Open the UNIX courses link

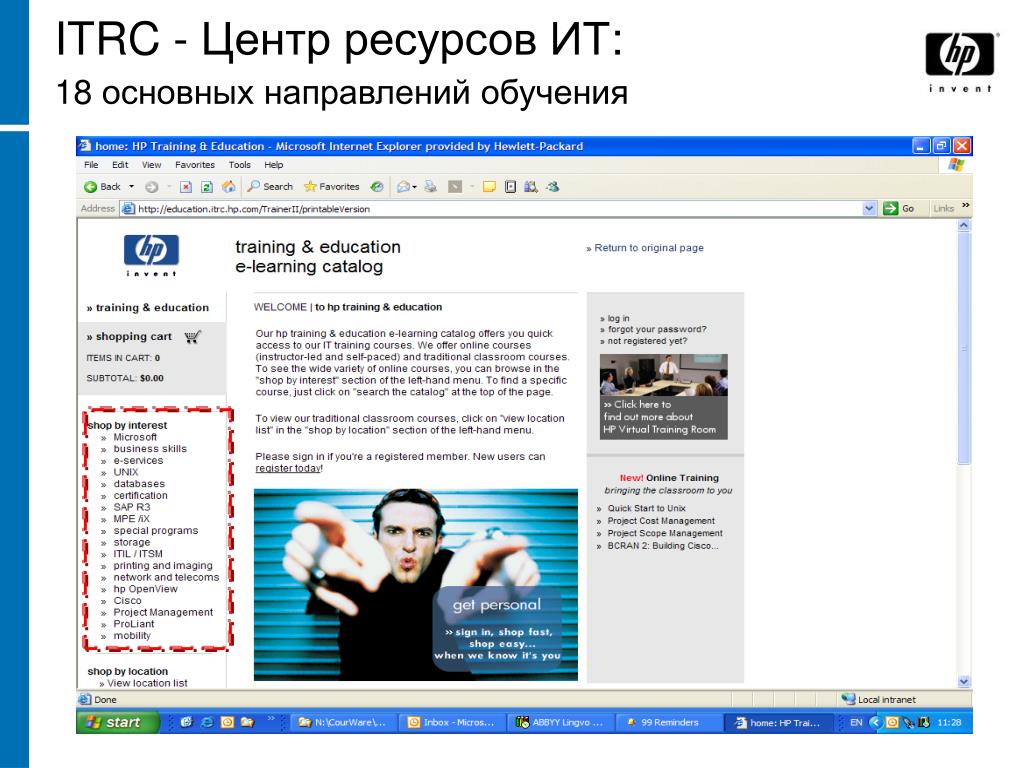[x=126, y=472]
